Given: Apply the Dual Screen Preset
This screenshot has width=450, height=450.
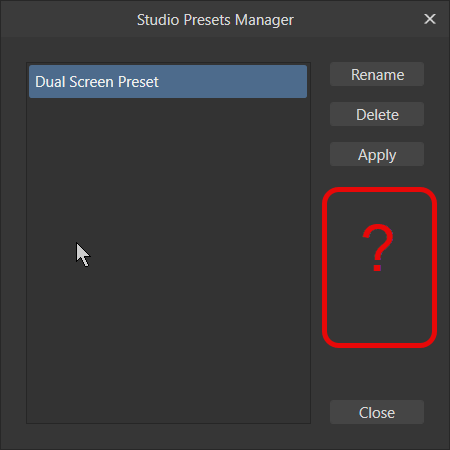Looking at the screenshot, I should tap(377, 154).
